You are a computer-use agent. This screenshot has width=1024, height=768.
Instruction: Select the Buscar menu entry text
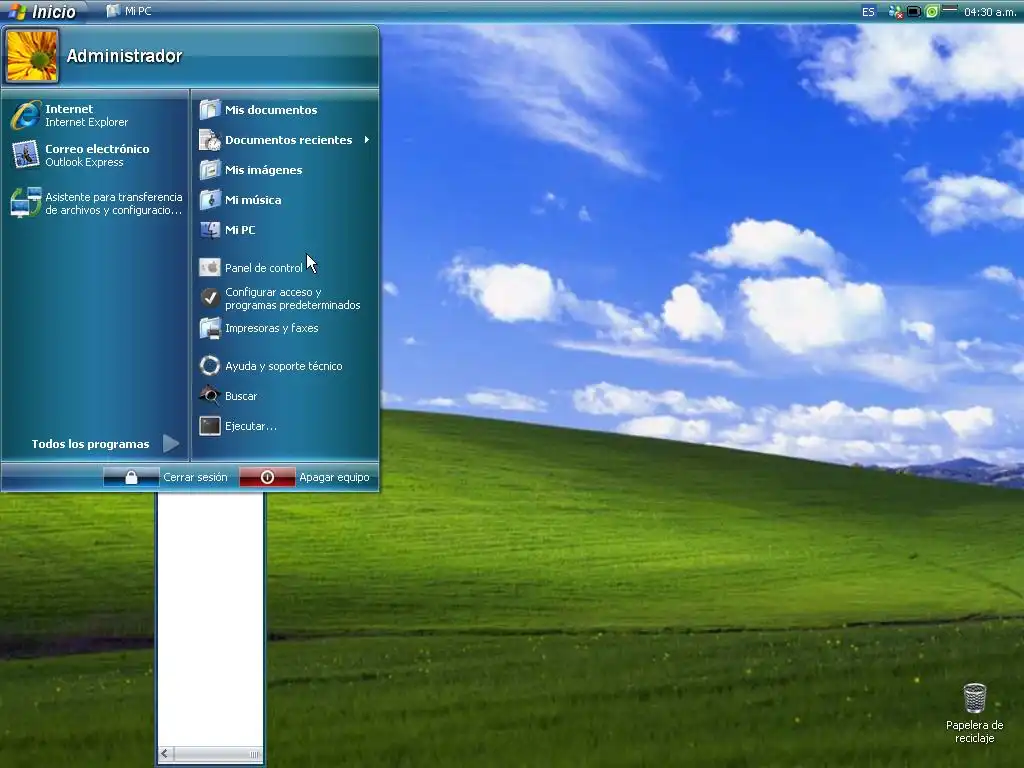[x=241, y=396]
